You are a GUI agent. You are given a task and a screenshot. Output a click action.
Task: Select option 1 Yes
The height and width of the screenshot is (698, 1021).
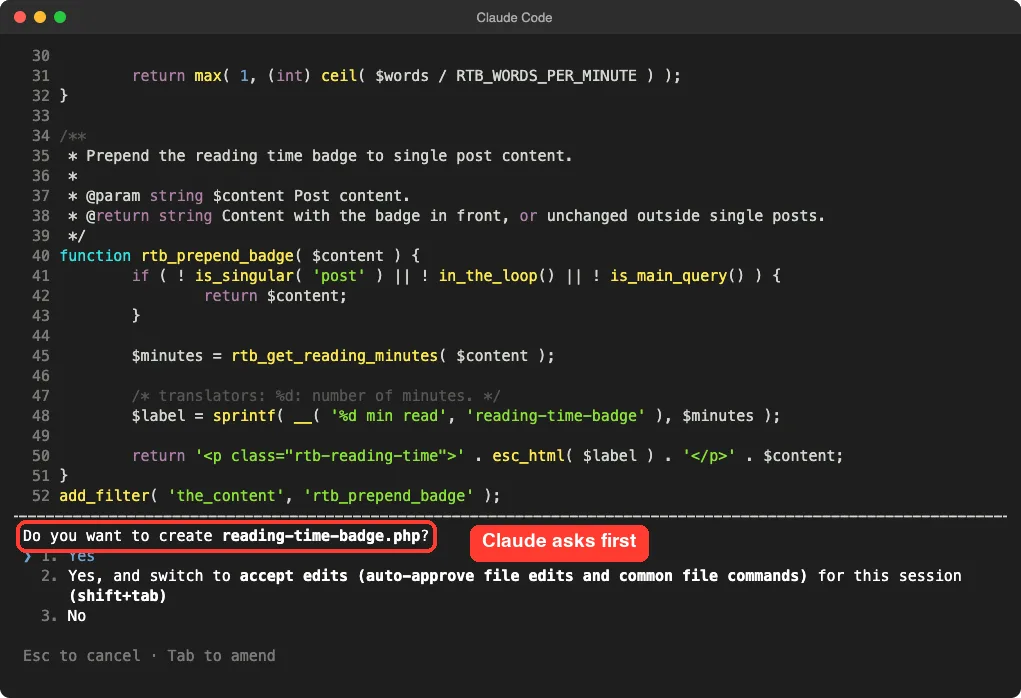(x=68, y=557)
